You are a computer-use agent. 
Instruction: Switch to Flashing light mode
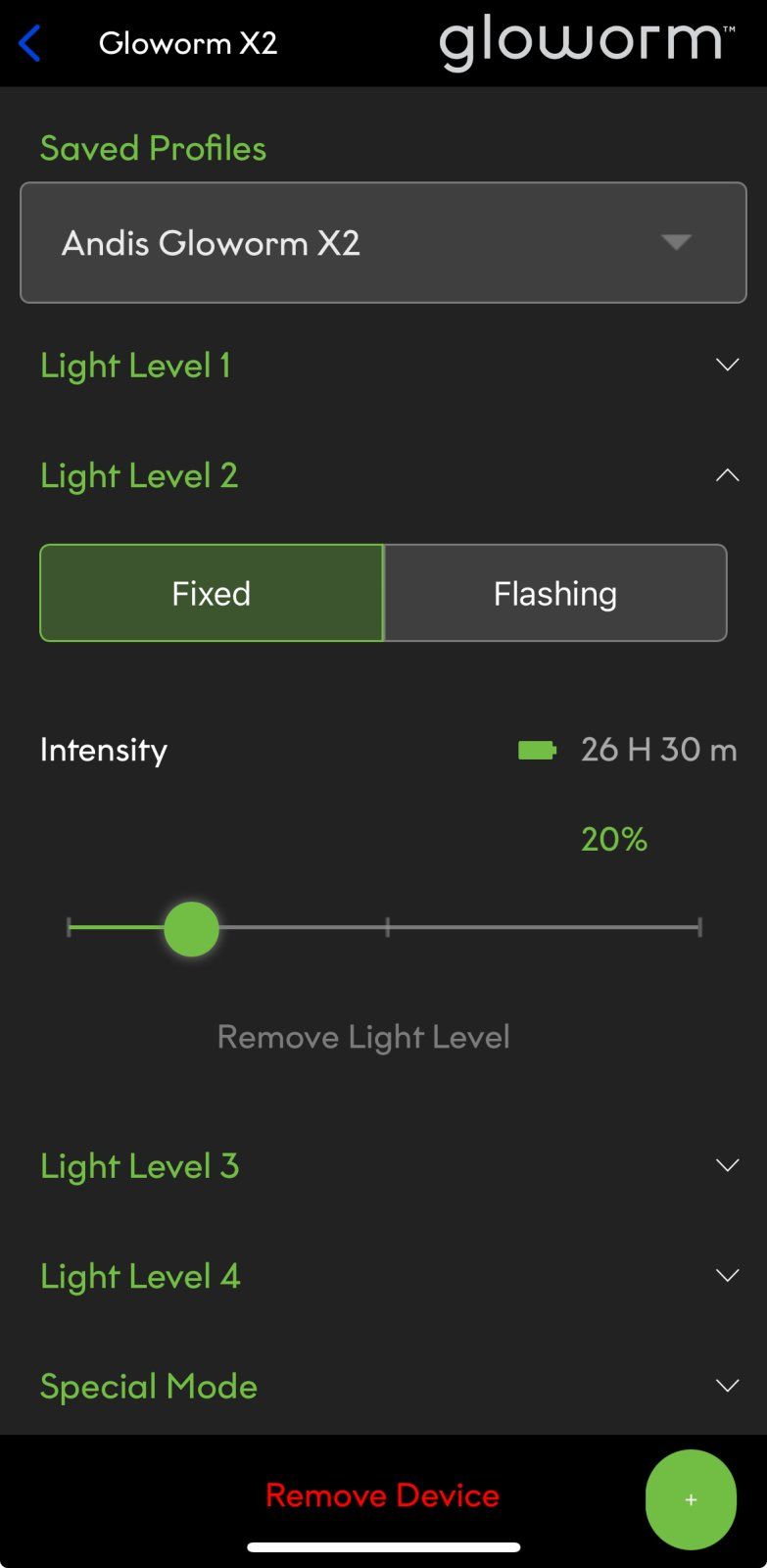point(555,593)
